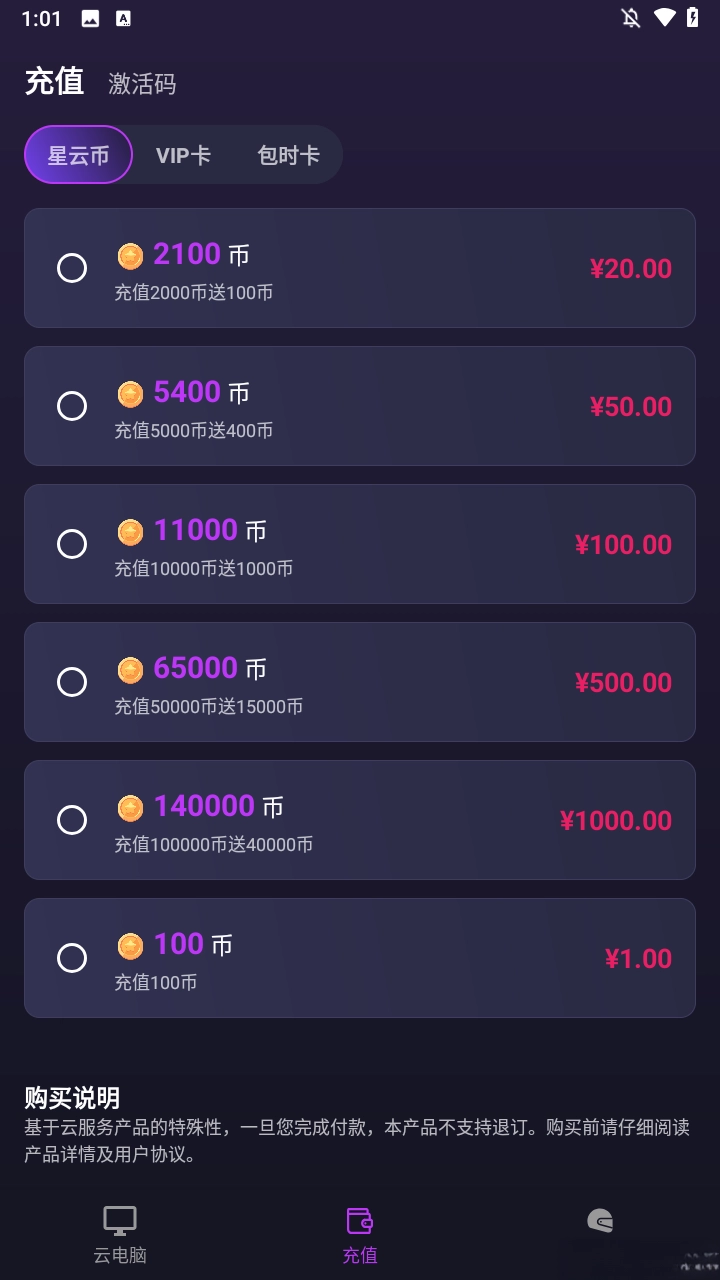Switch to the VIP卡 tab
This screenshot has width=720, height=1280.
click(183, 155)
